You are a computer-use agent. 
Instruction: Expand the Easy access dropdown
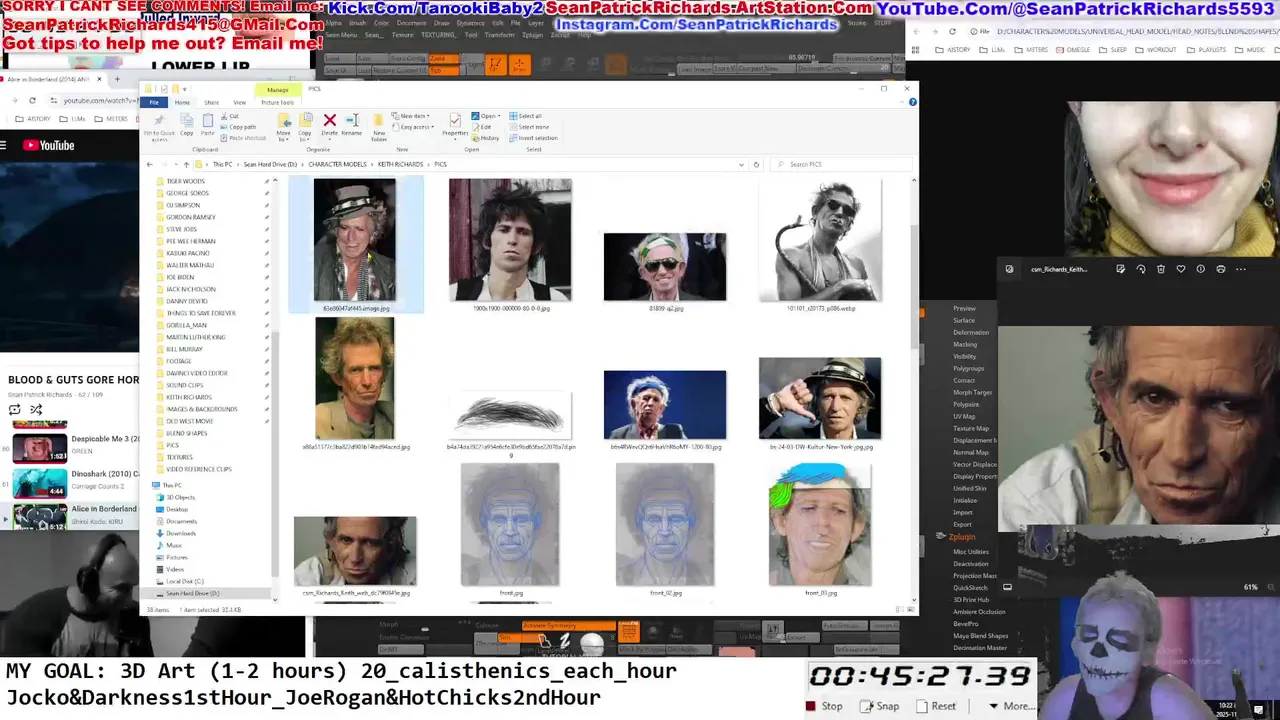click(x=413, y=127)
